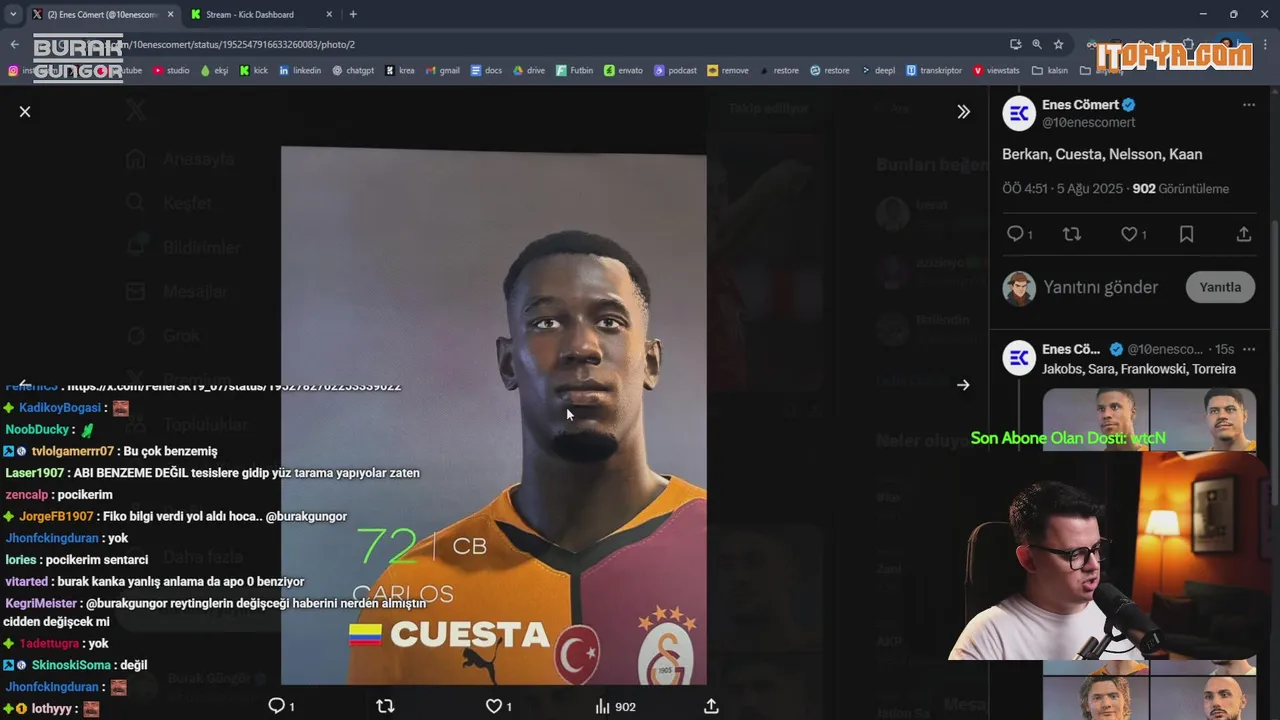Viewport: 1280px width, 720px height.
Task: Open more options on Enes Cömert main tweet
Action: coord(1248,105)
